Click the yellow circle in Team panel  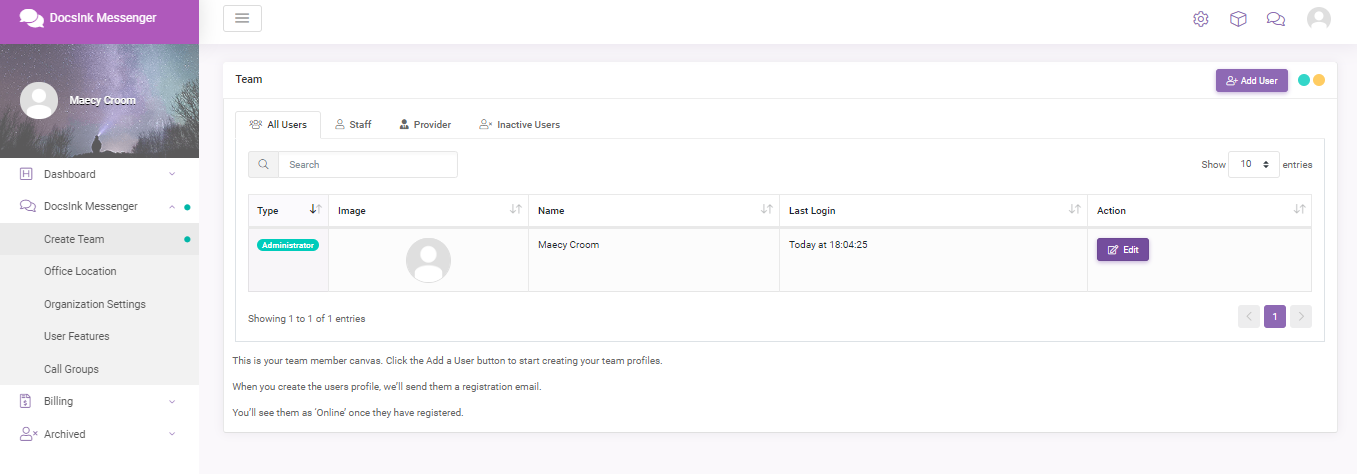point(1319,80)
